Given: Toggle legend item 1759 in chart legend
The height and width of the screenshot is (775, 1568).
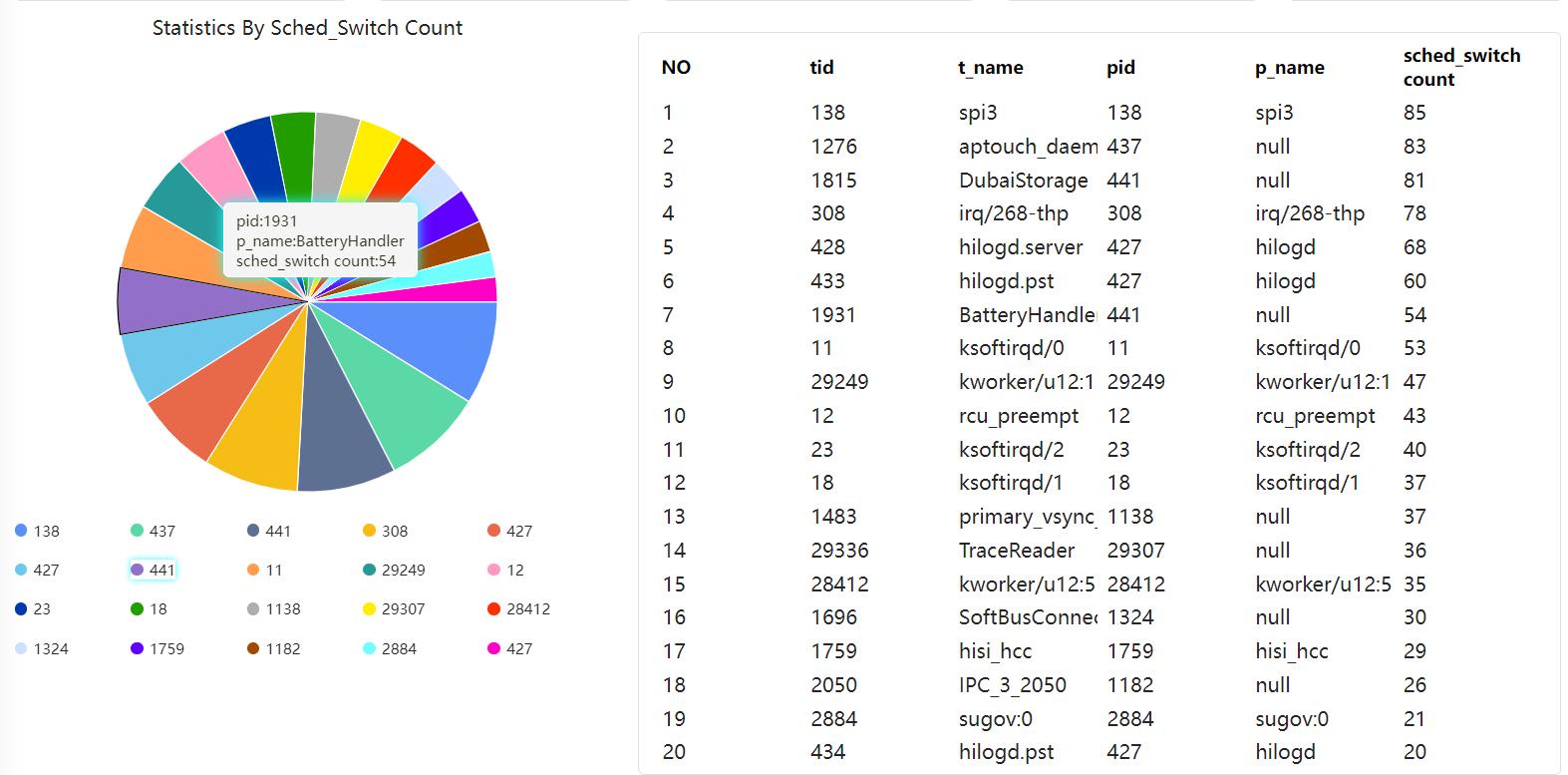Looking at the screenshot, I should pos(157,648).
